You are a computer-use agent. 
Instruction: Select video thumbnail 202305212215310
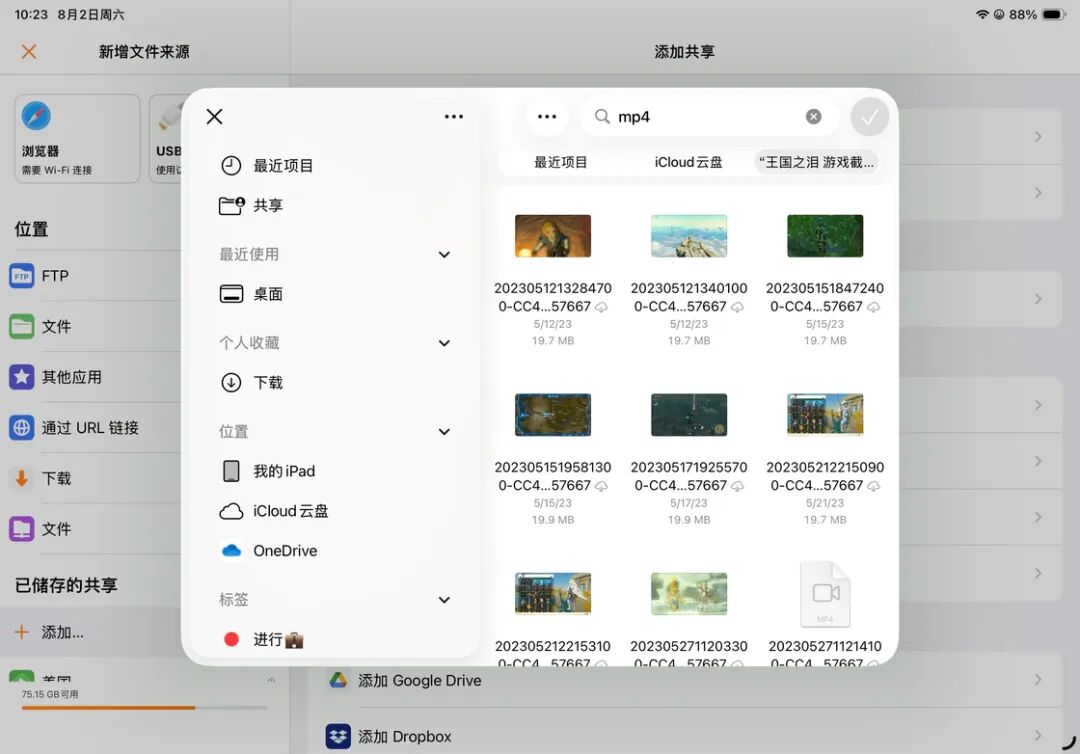coord(553,594)
